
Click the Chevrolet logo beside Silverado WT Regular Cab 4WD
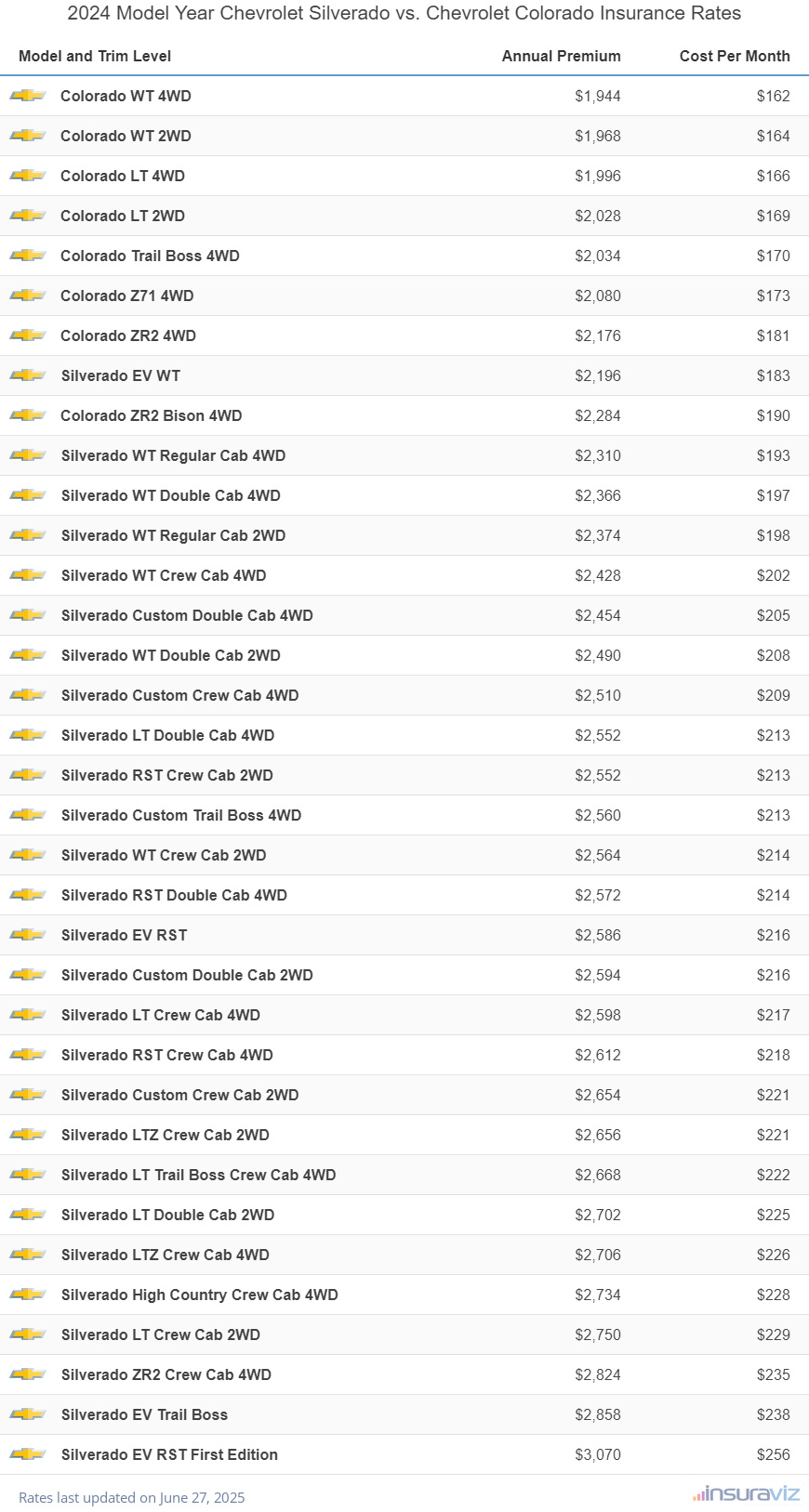coord(28,455)
